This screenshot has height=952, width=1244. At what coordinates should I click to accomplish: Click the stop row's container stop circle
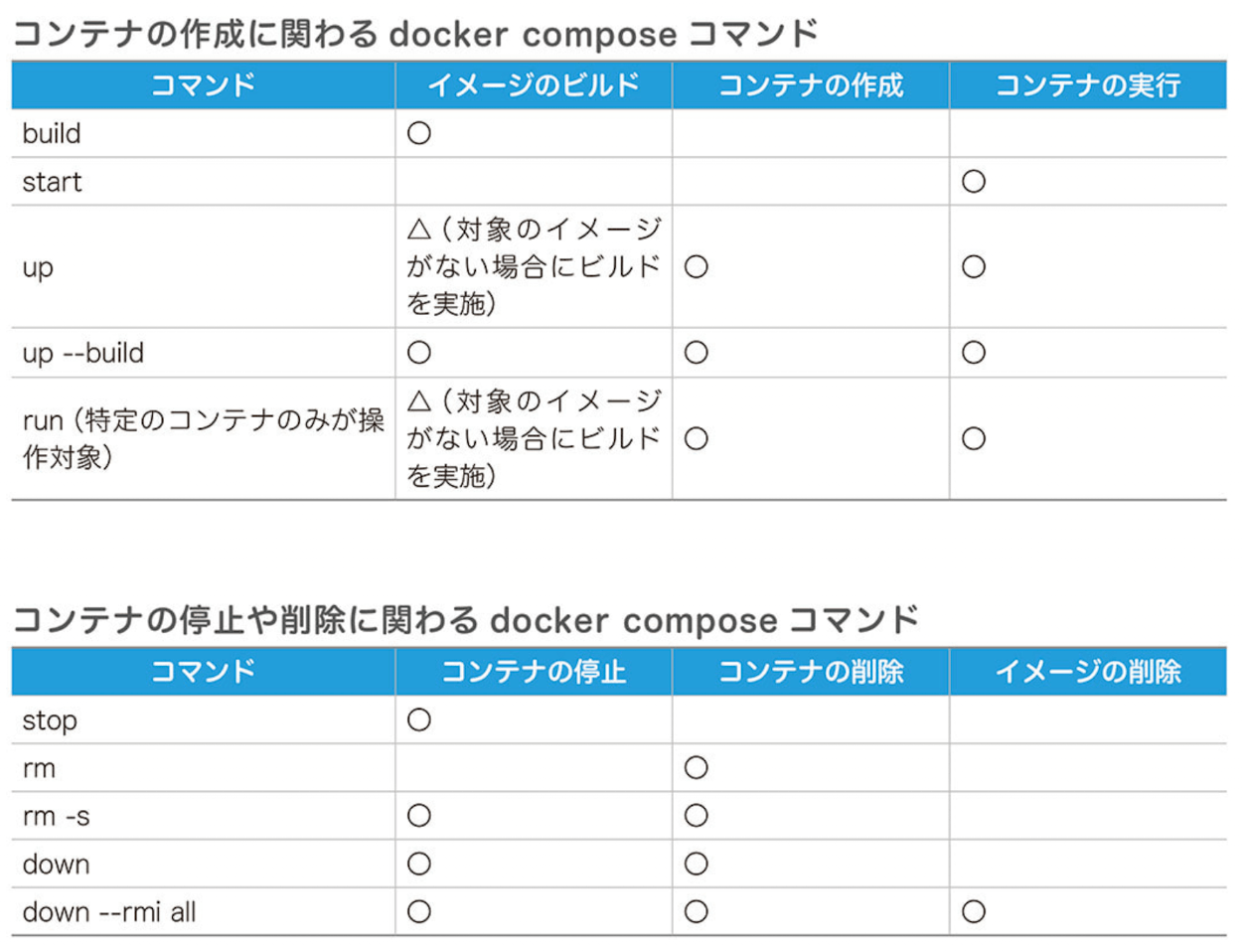click(x=418, y=719)
